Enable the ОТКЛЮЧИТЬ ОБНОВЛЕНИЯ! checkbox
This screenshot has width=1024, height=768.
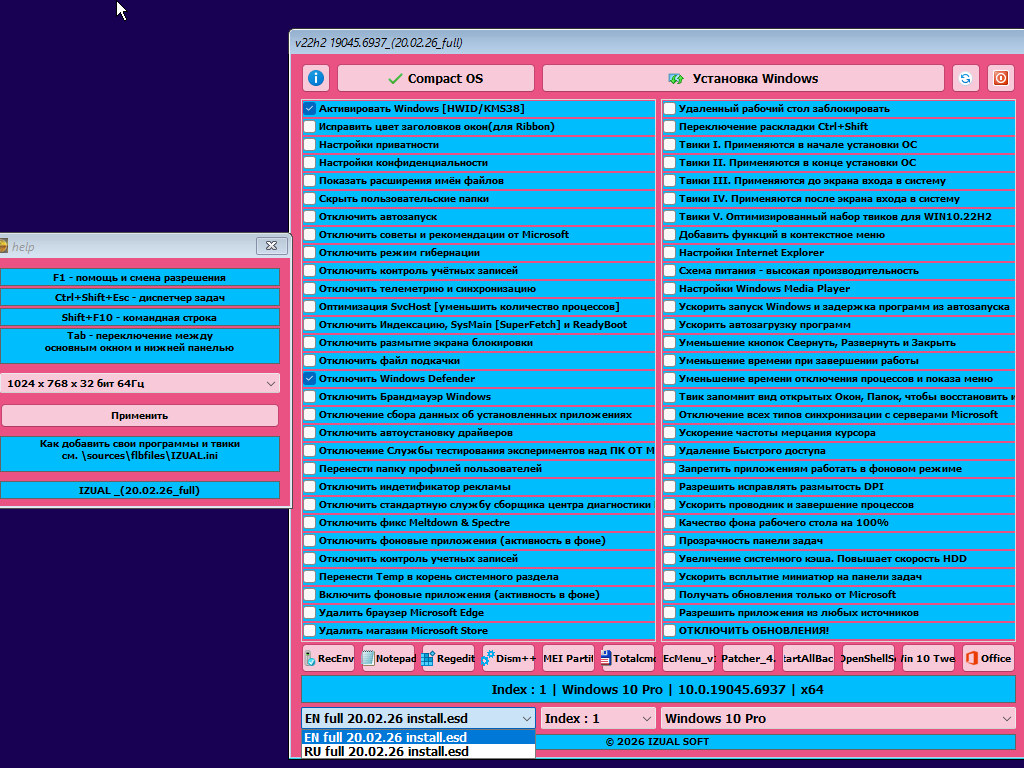tap(669, 631)
